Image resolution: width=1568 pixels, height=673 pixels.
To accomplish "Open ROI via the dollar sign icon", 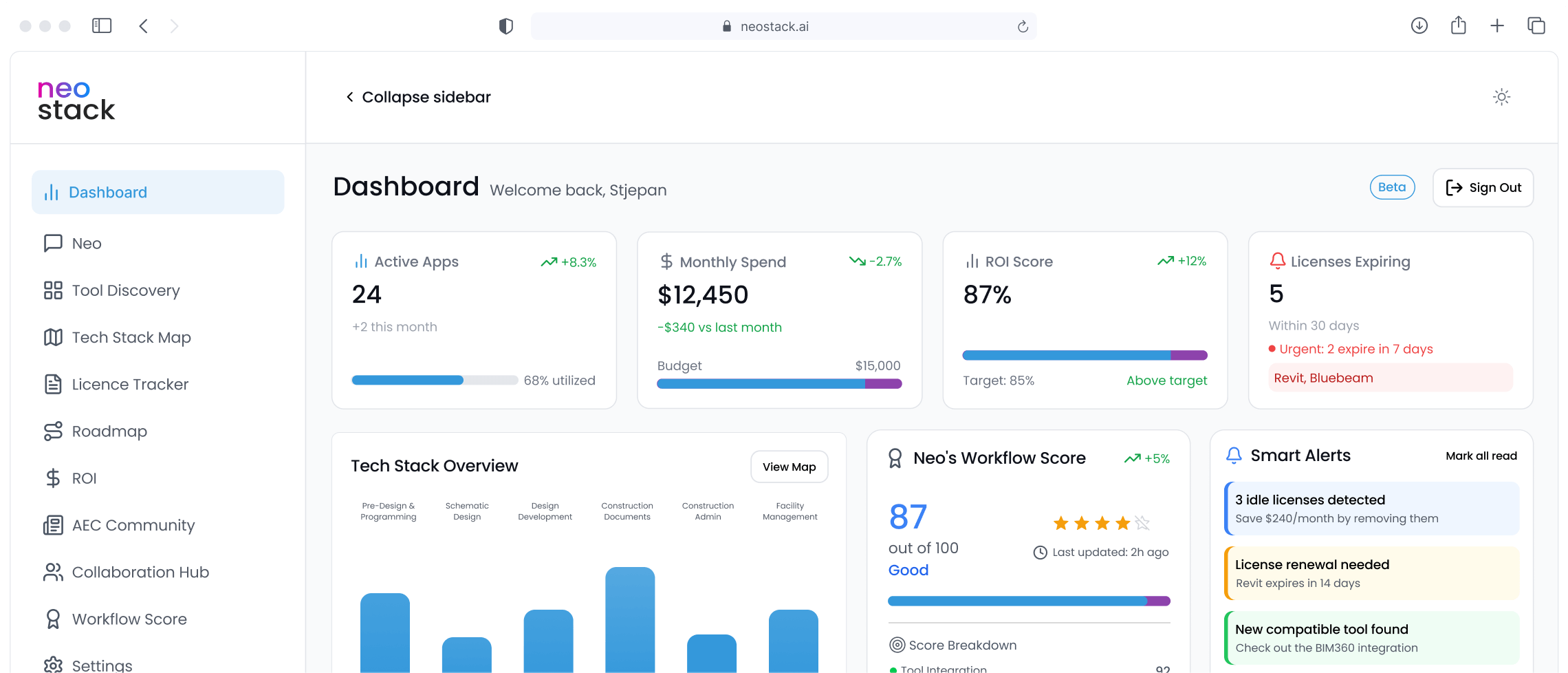I will [x=52, y=478].
